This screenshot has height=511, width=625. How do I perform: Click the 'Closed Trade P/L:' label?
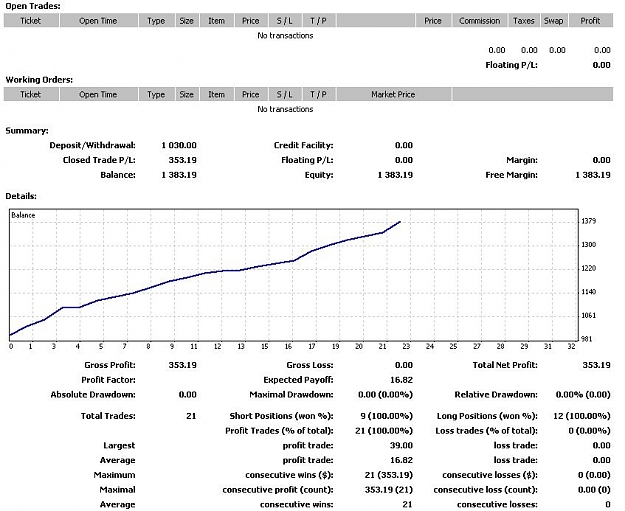coord(99,160)
